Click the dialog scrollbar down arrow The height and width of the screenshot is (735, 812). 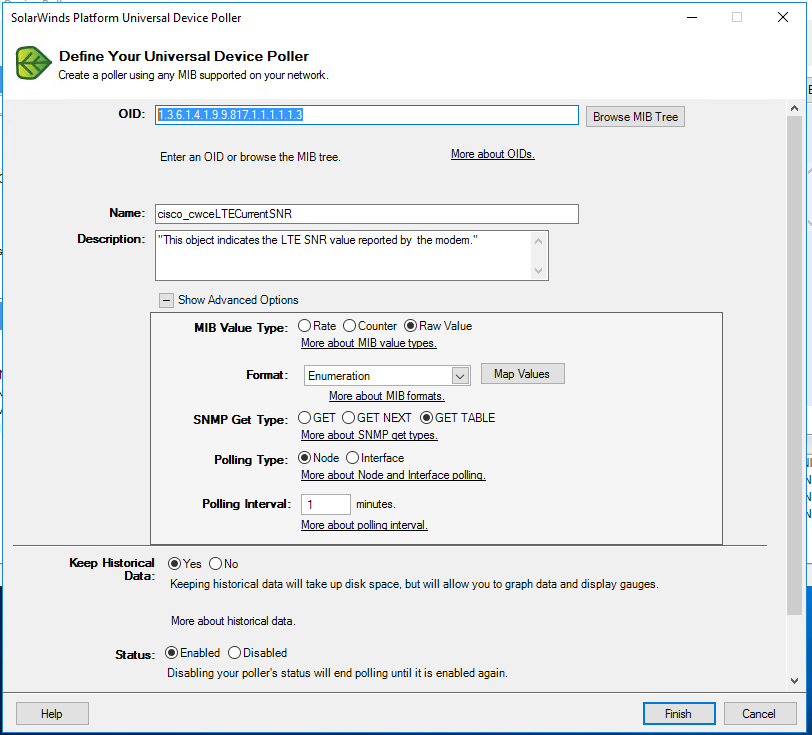click(x=794, y=681)
